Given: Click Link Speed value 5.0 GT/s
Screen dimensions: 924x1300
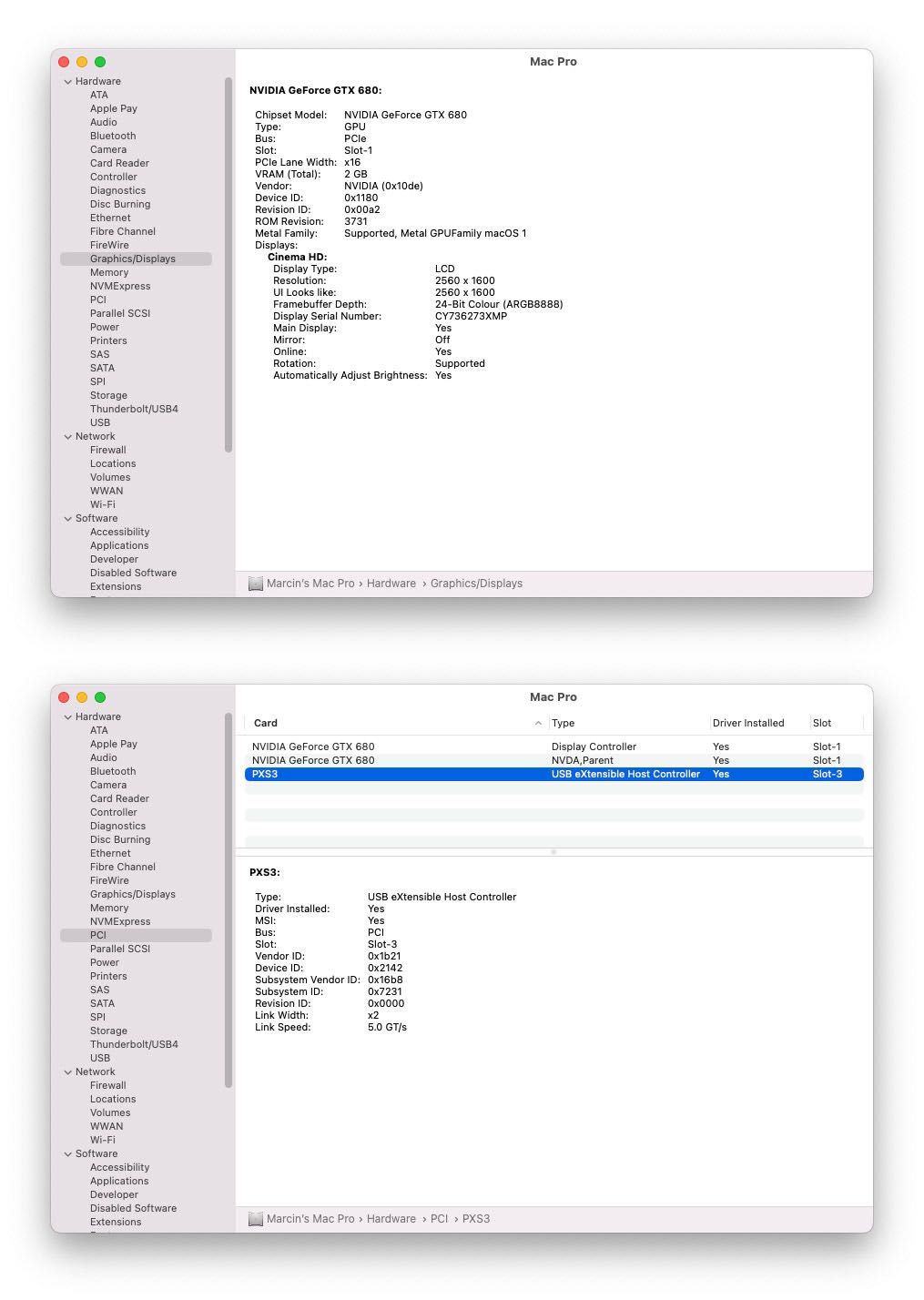Looking at the screenshot, I should coord(387,1027).
